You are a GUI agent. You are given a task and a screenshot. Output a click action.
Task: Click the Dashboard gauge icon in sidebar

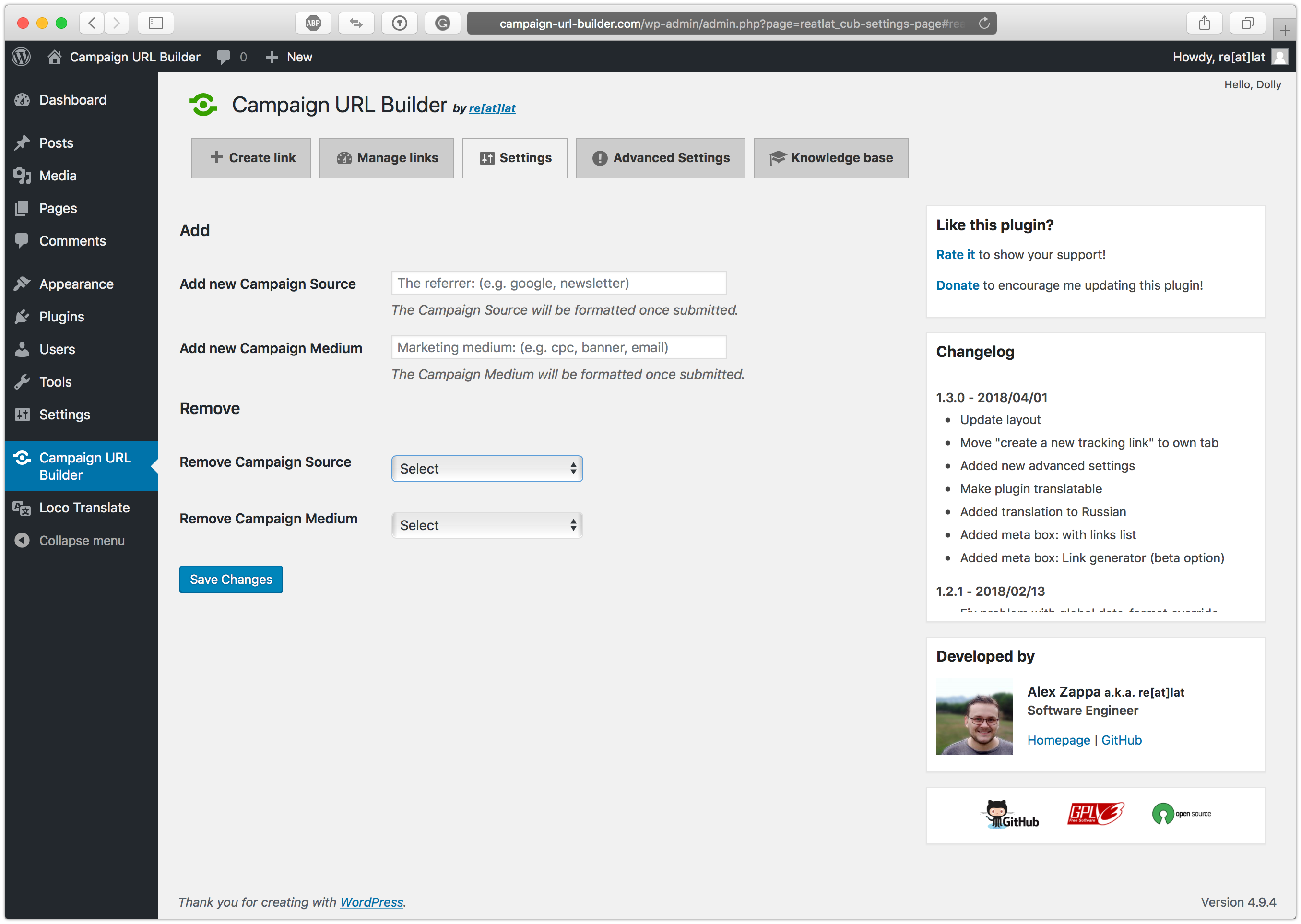(x=22, y=100)
